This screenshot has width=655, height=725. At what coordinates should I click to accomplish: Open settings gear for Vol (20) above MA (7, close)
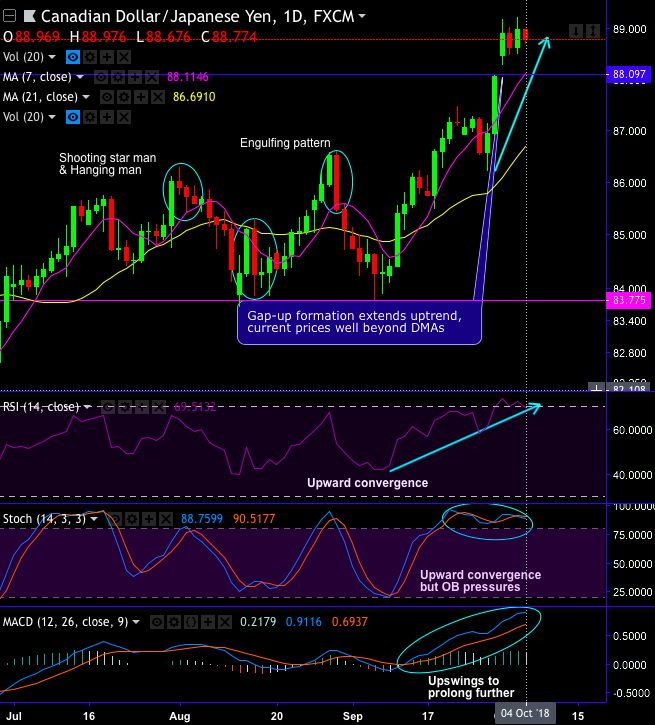[x=90, y=57]
